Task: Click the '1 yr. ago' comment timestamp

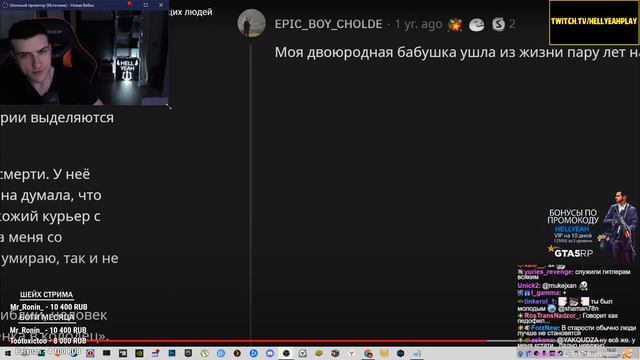Action: [418, 24]
